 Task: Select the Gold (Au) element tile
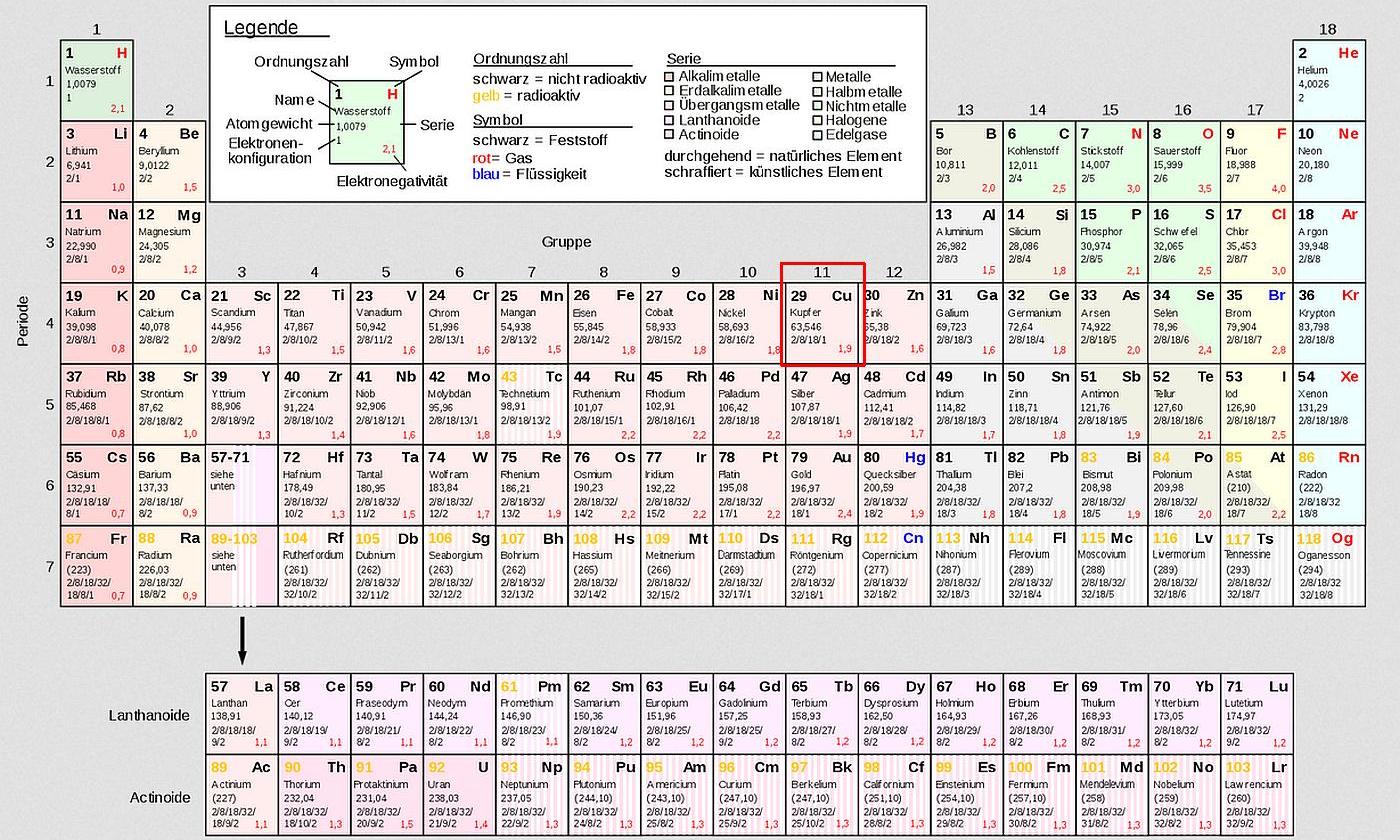point(821,483)
